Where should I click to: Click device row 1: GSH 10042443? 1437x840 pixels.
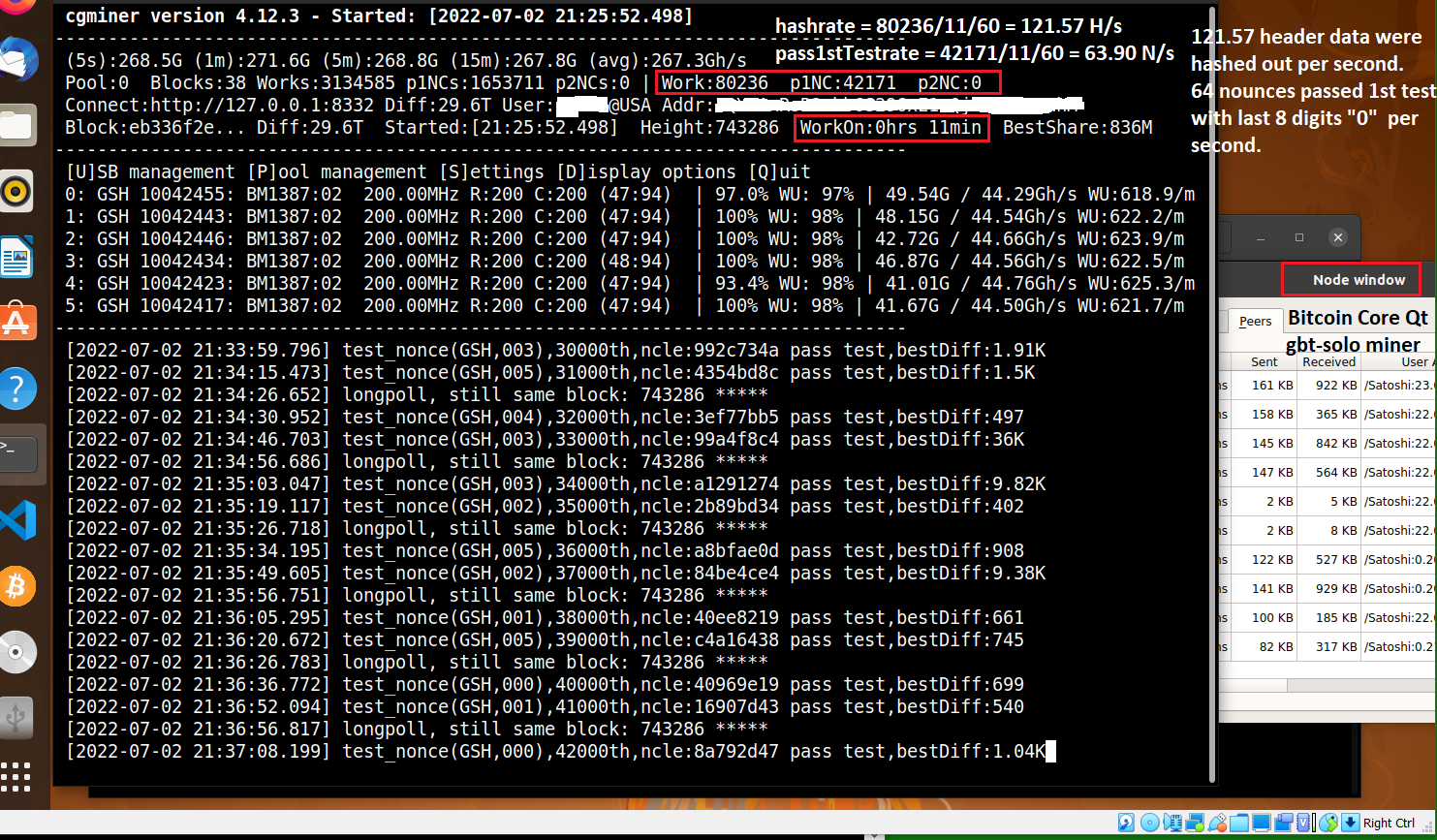point(625,216)
